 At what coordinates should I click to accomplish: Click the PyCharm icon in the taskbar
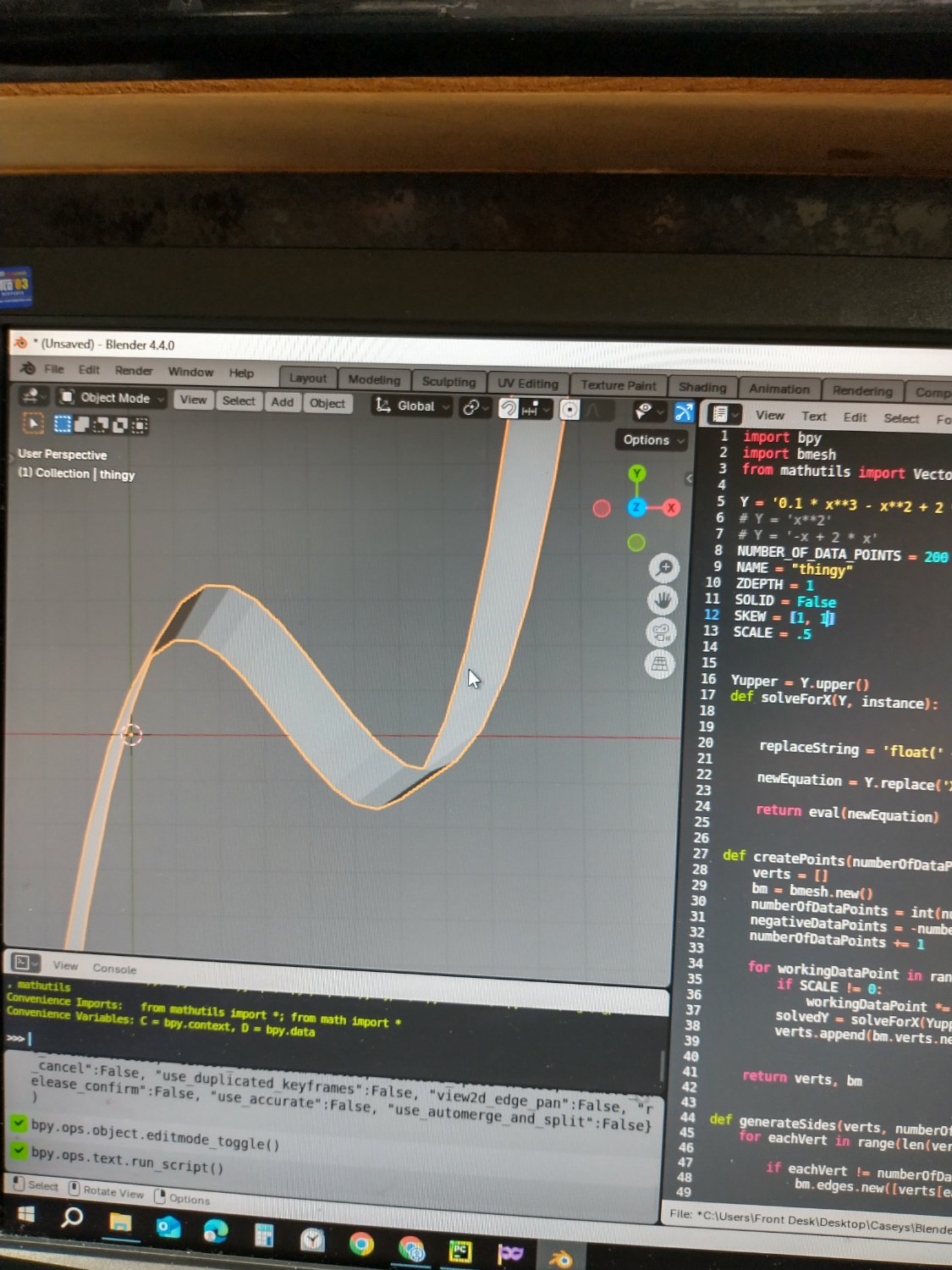coord(460,1251)
